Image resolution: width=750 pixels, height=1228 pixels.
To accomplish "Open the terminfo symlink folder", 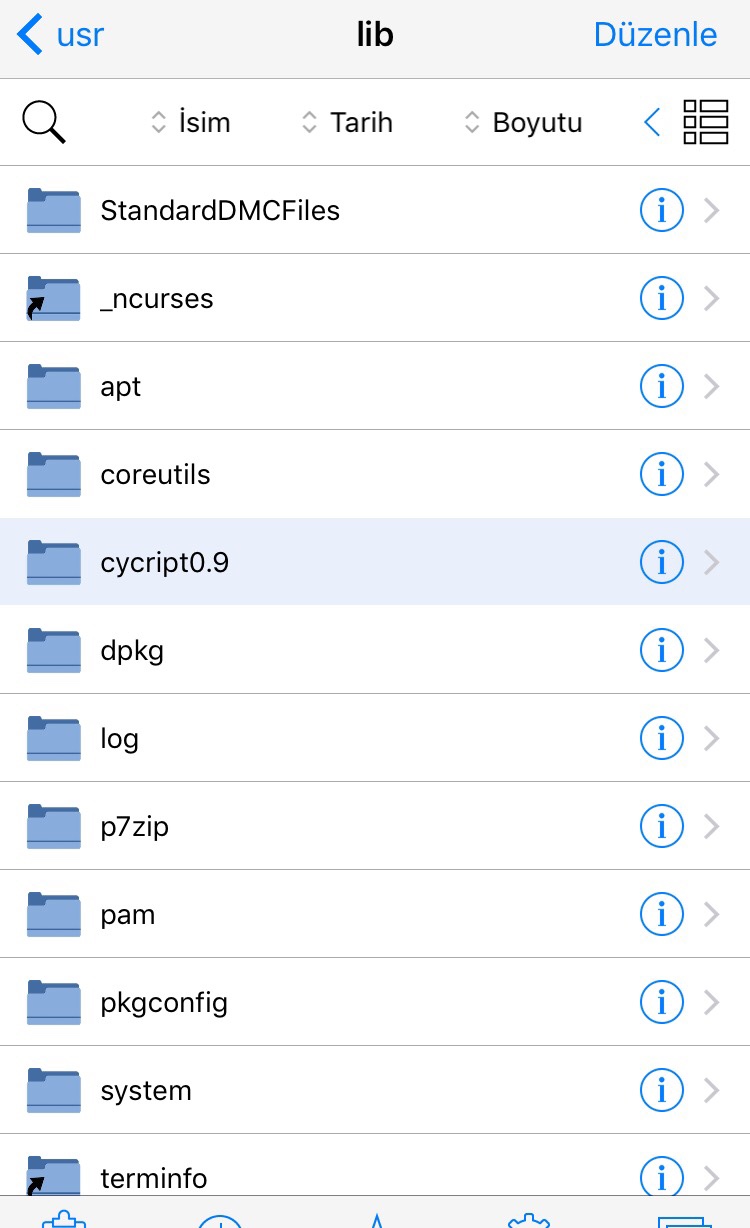I will point(153,1177).
